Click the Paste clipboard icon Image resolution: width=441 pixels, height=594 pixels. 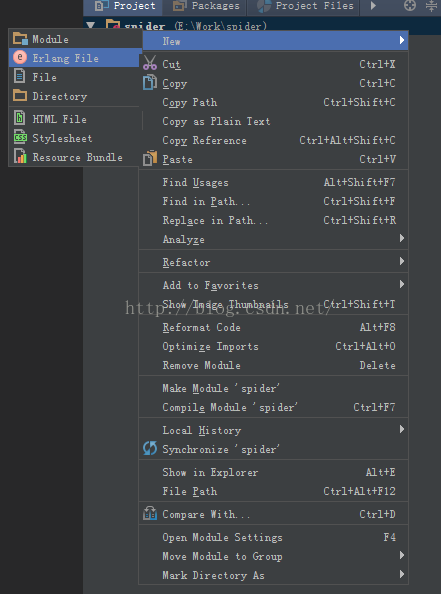point(150,158)
